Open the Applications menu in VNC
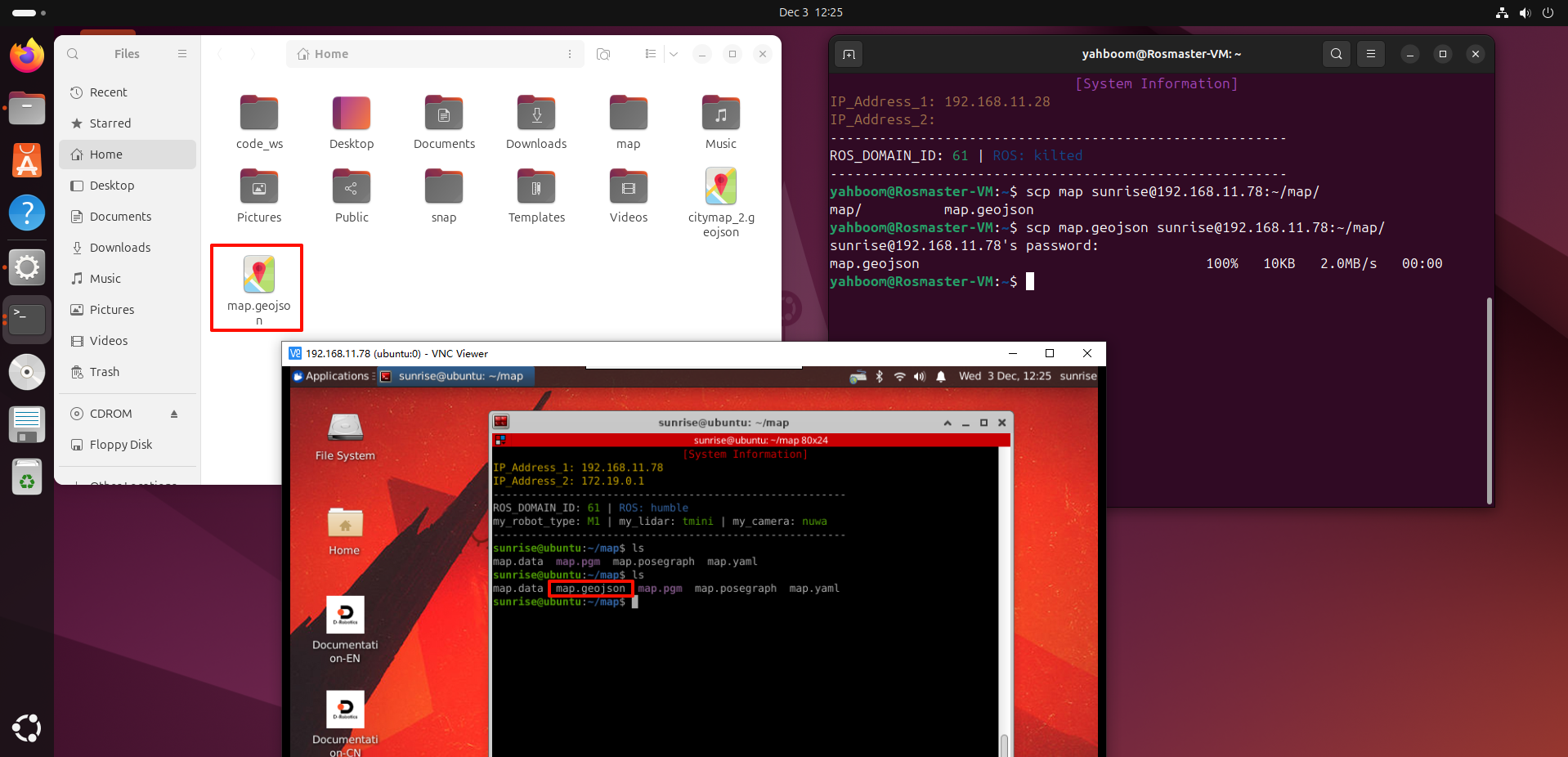 point(332,376)
